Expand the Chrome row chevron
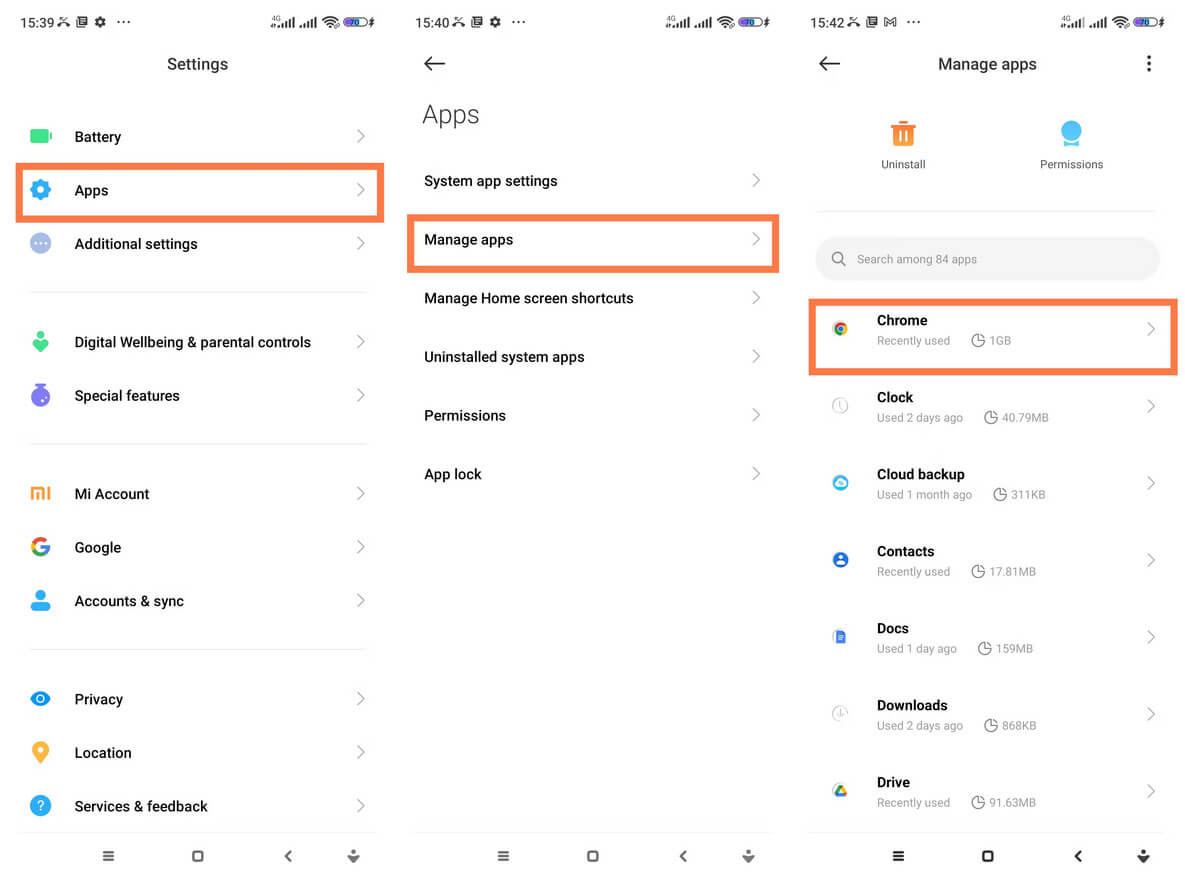Image resolution: width=1185 pixels, height=880 pixels. (1150, 329)
